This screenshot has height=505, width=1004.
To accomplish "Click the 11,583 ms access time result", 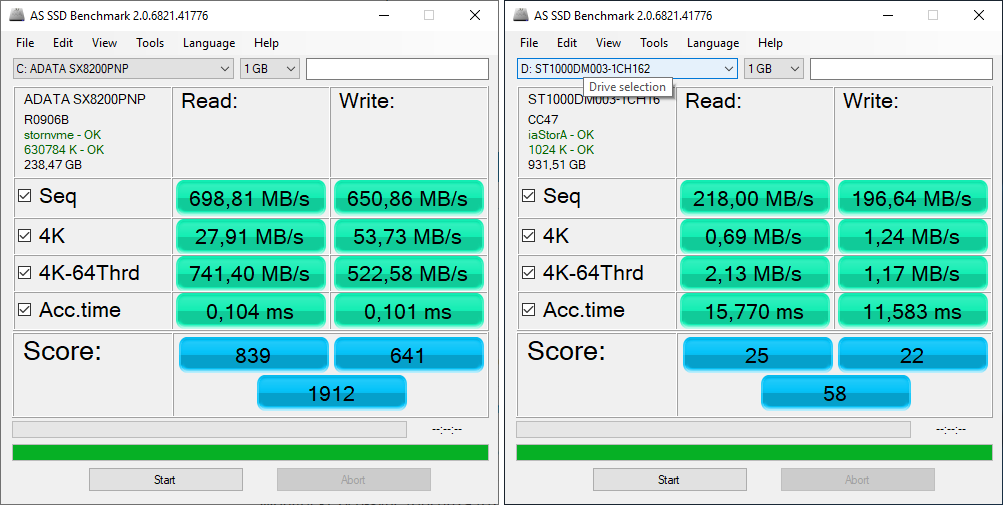I will click(912, 311).
